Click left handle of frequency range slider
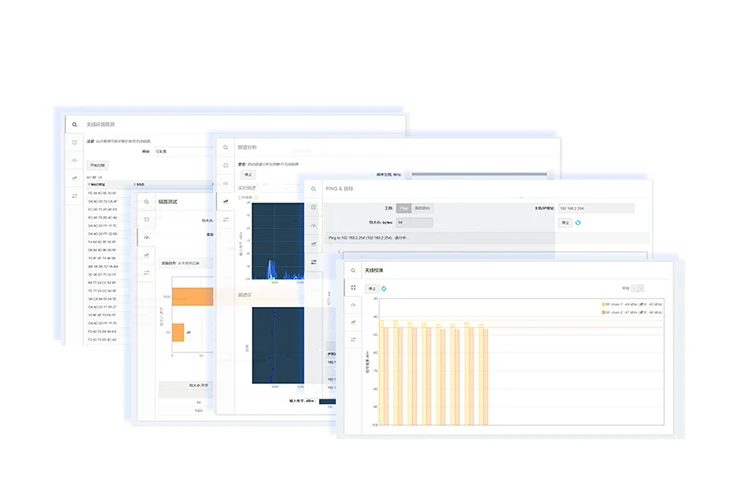750x497 pixels. click(x=409, y=175)
